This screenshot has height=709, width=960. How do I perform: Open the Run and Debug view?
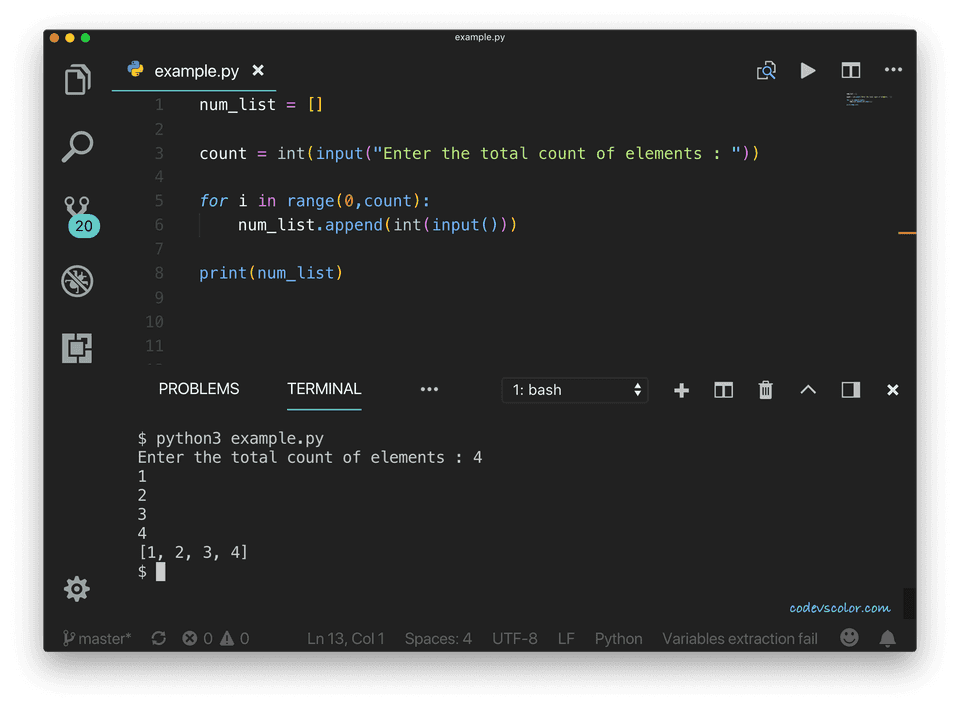(x=77, y=281)
